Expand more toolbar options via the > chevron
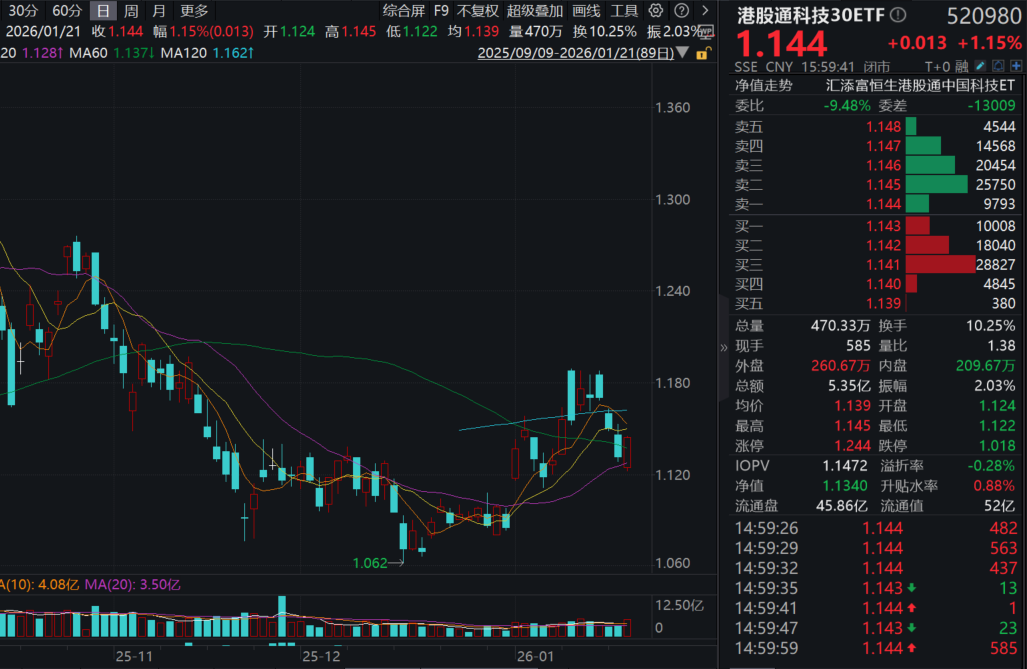The height and width of the screenshot is (669, 1027). coord(705,12)
